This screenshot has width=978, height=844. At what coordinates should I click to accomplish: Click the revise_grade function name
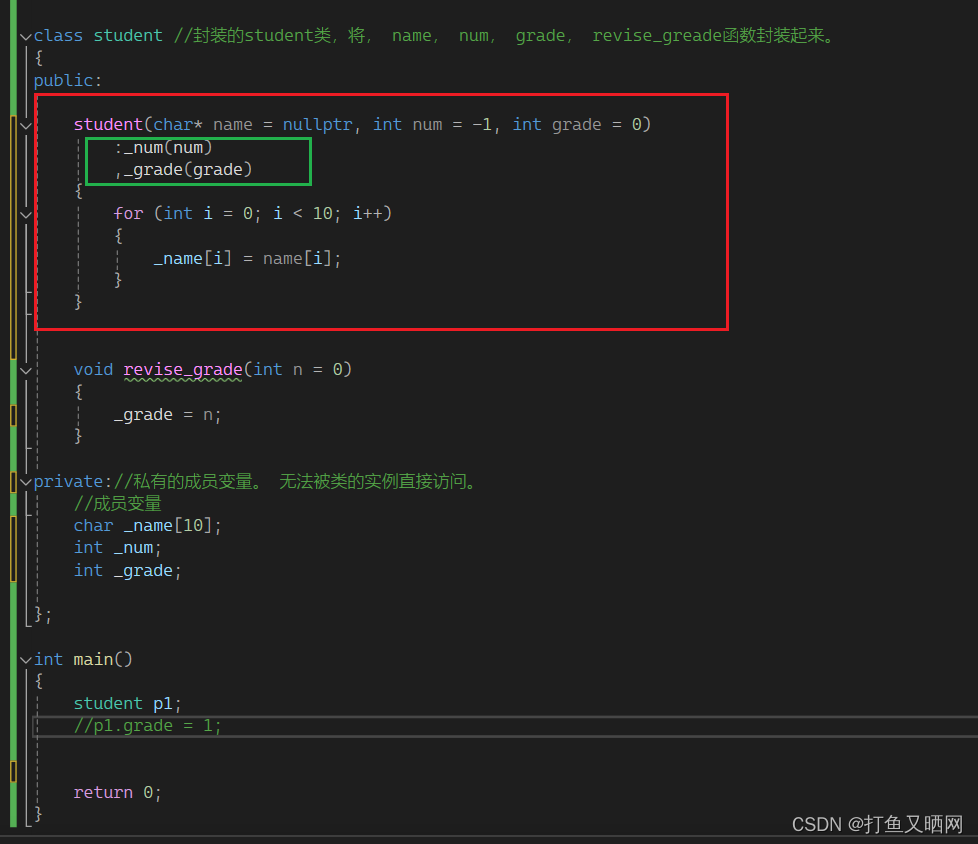pyautogui.click(x=183, y=370)
